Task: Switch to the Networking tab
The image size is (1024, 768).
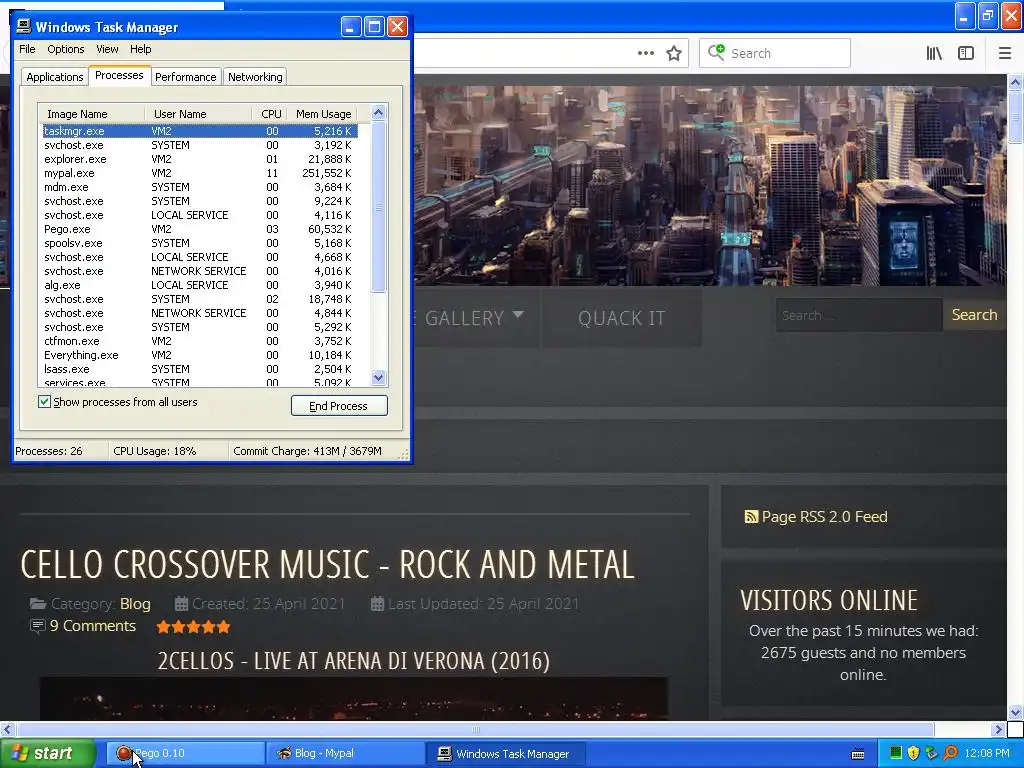Action: (x=255, y=77)
